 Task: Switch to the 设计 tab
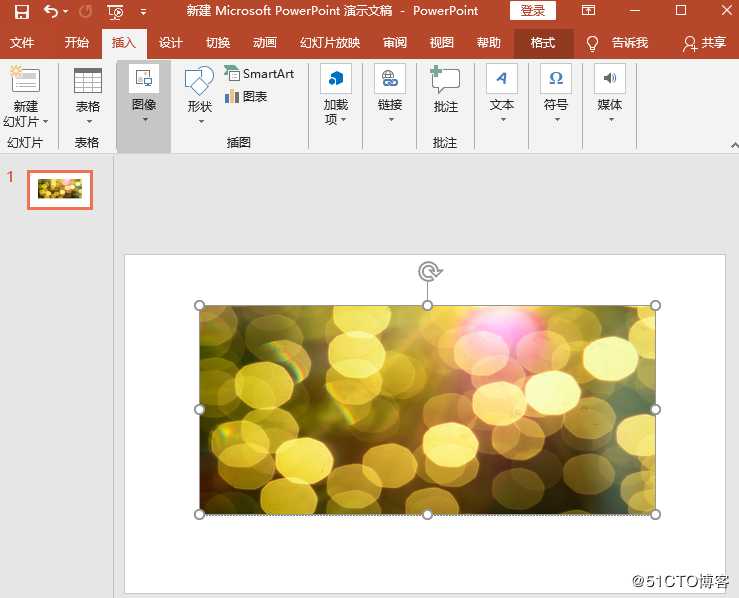pos(171,43)
